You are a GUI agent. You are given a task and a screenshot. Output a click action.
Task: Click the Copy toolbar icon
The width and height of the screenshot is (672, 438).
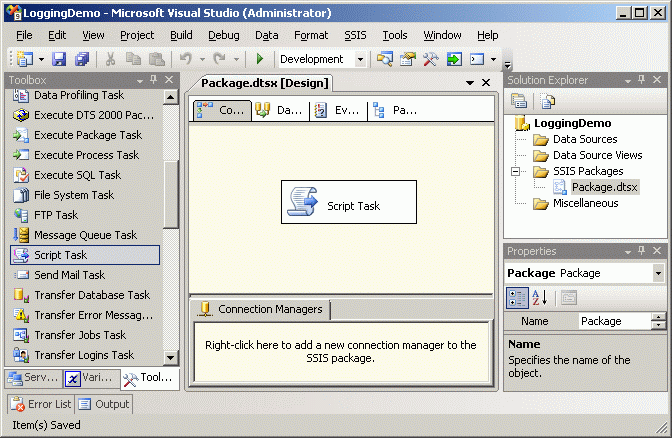click(x=133, y=59)
